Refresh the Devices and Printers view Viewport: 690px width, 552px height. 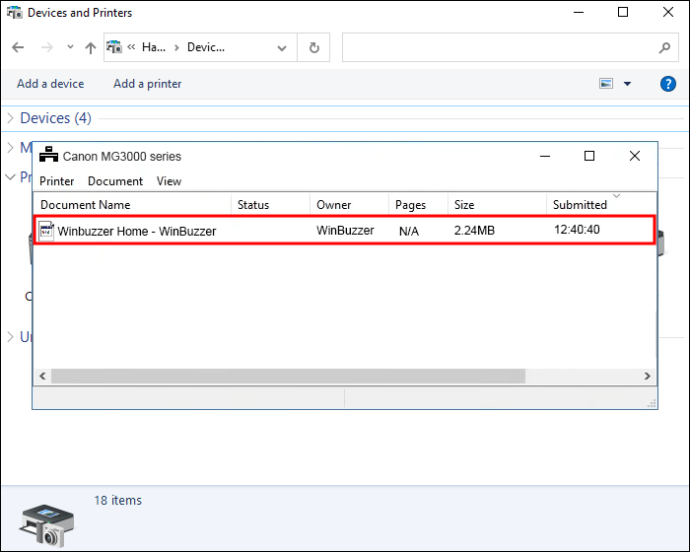(314, 48)
